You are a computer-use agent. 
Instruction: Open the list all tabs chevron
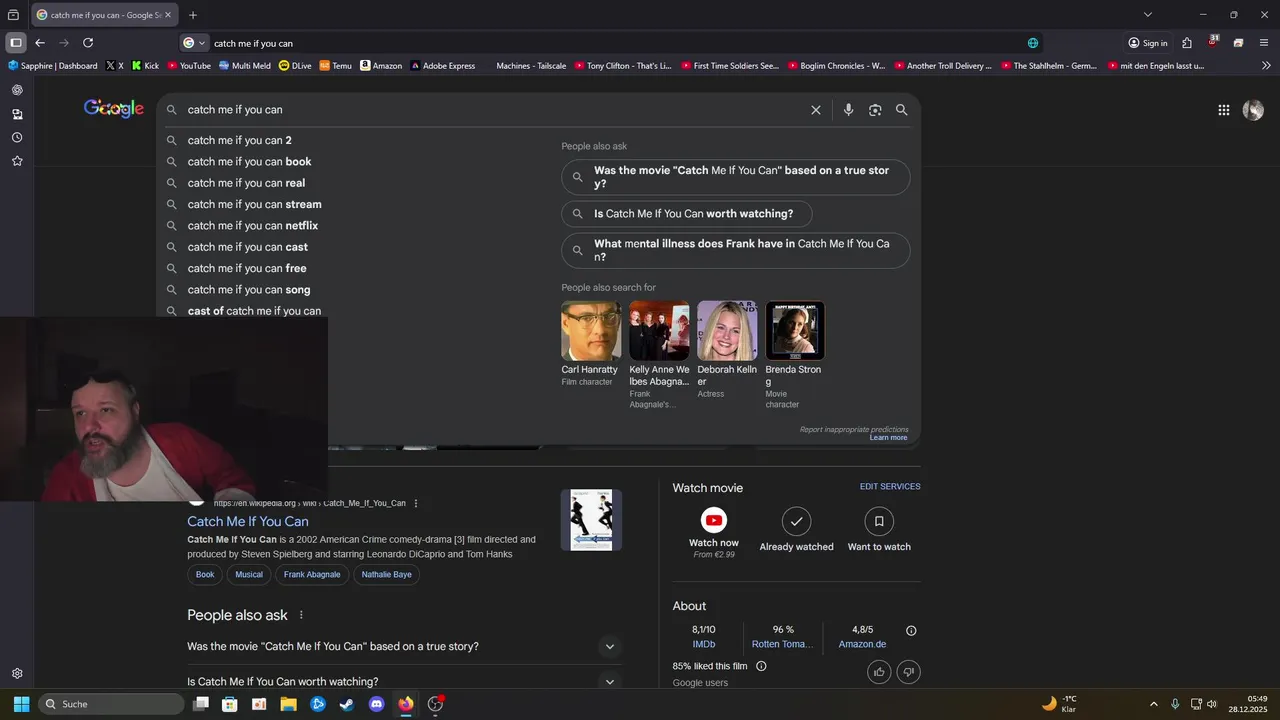point(1148,15)
